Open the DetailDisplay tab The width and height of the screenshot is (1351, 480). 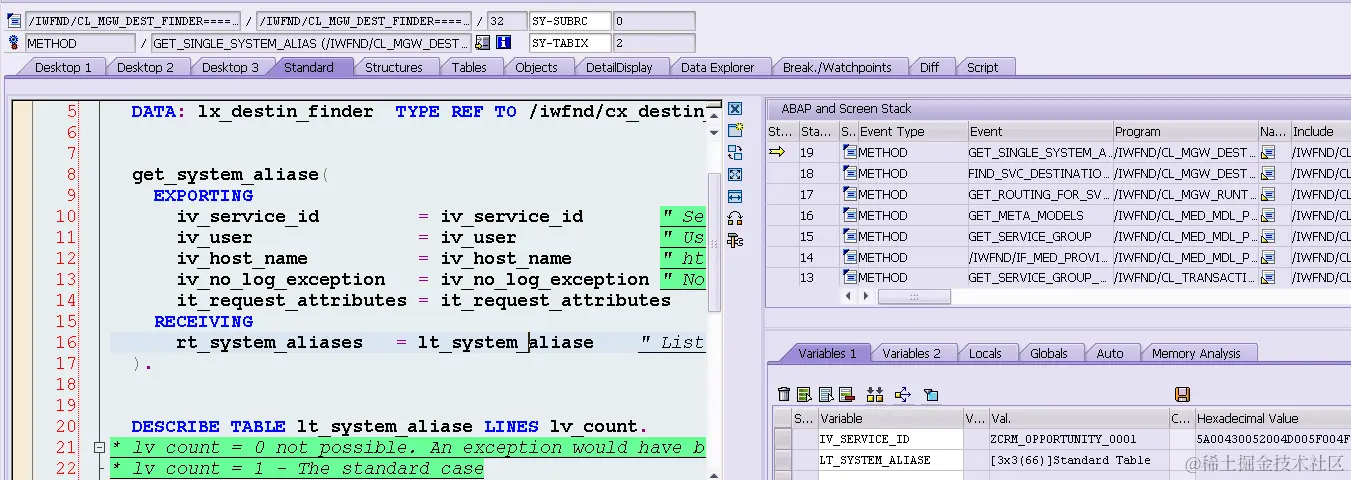tap(619, 67)
